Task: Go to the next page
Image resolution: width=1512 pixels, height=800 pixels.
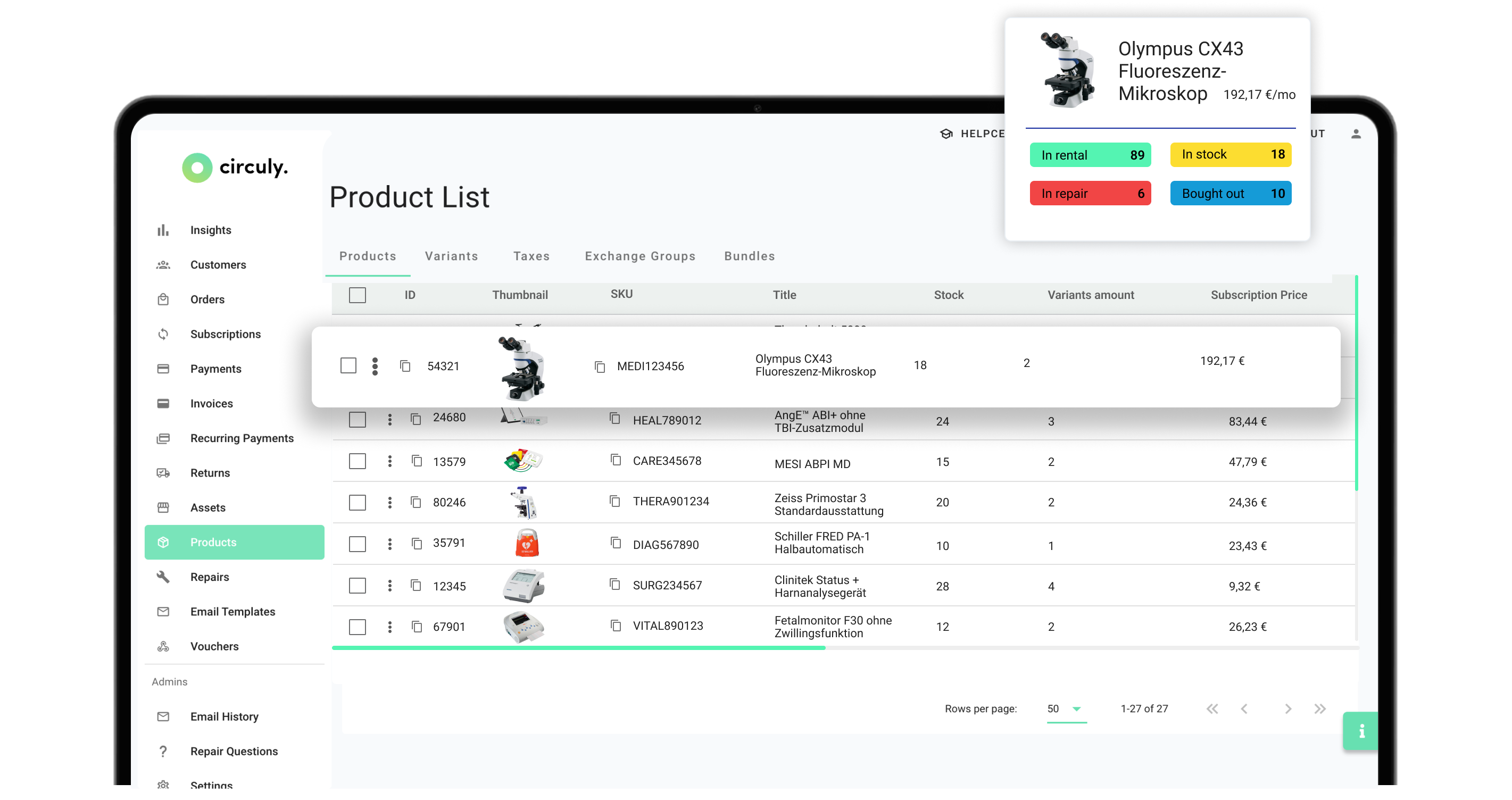Action: pos(1288,709)
